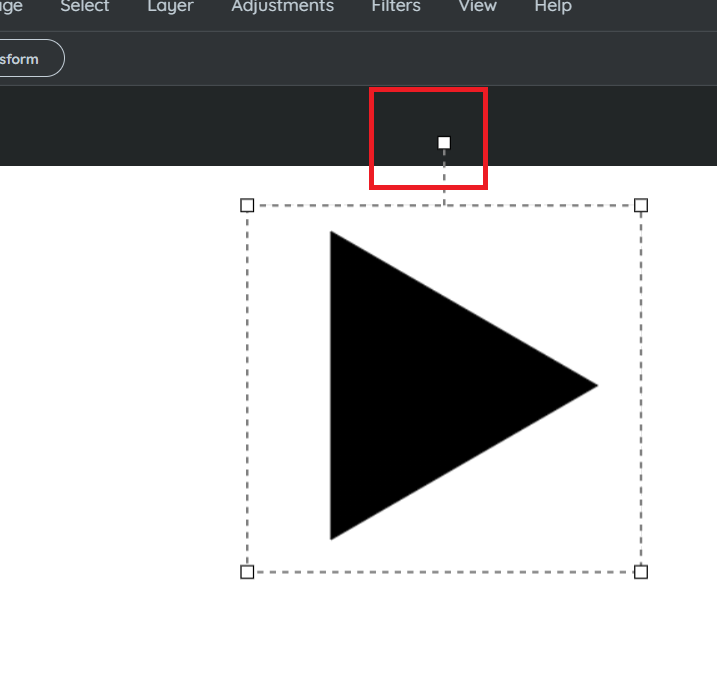The width and height of the screenshot is (717, 697).
Task: Open the View menu
Action: pos(477,6)
